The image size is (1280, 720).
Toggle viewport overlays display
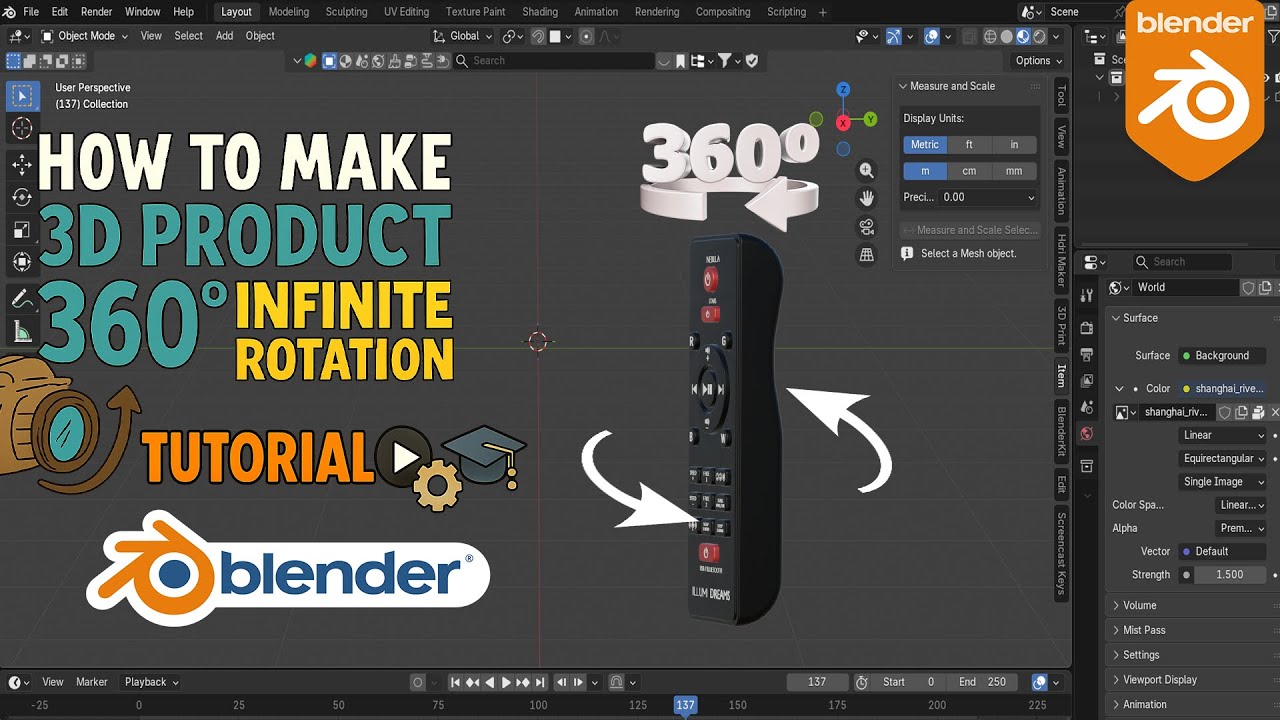931,36
